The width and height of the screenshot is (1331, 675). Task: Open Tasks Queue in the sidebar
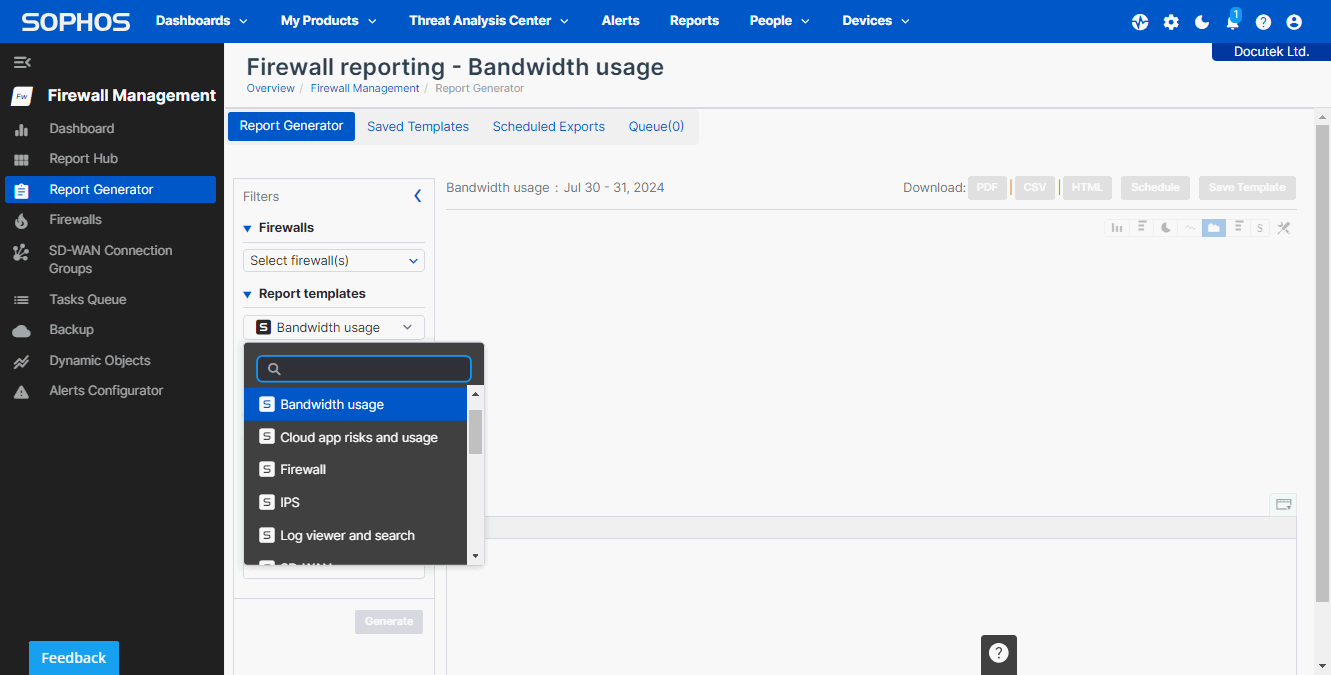tap(110, 299)
